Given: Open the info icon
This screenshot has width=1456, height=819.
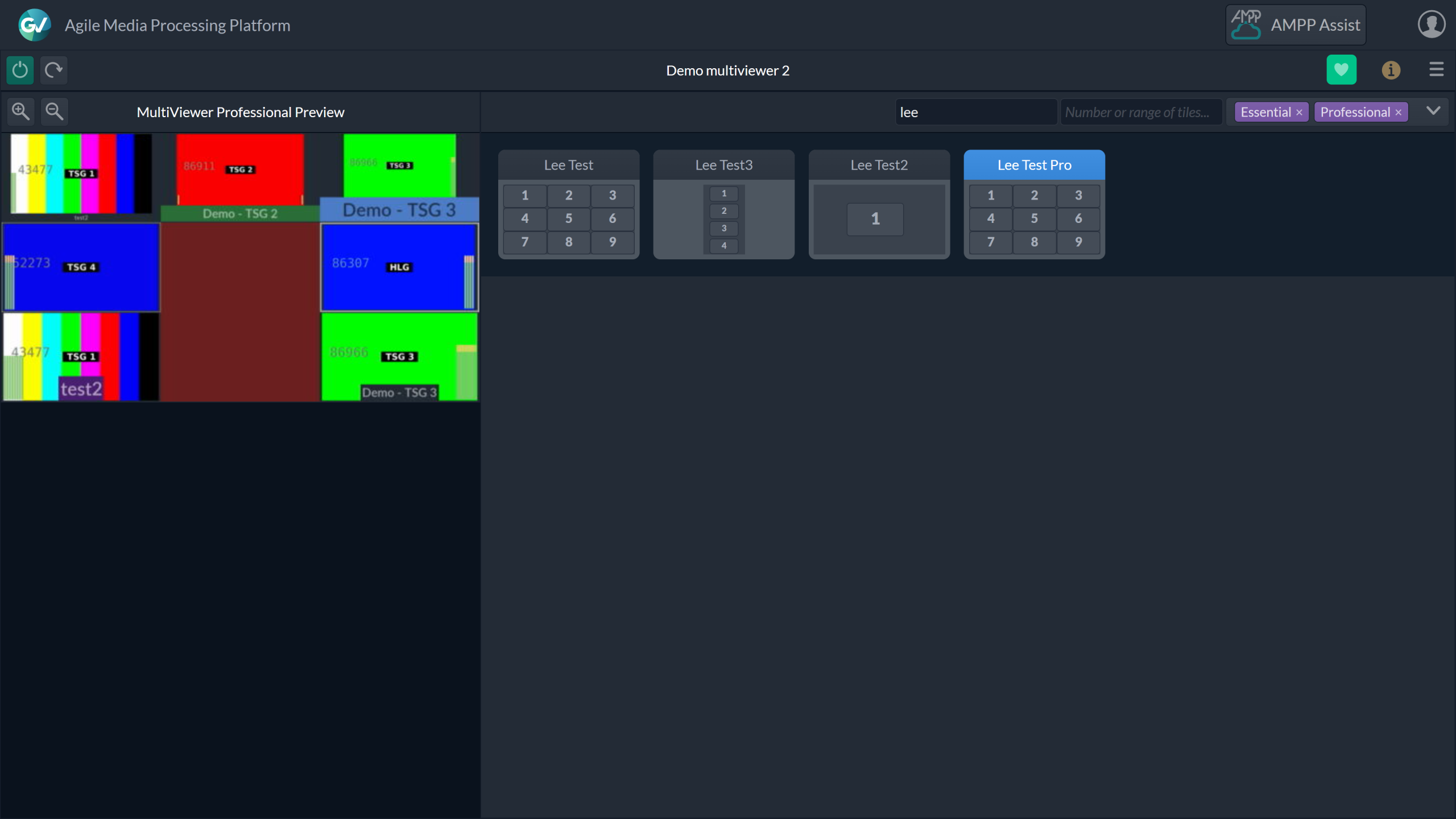Looking at the screenshot, I should point(1391,70).
